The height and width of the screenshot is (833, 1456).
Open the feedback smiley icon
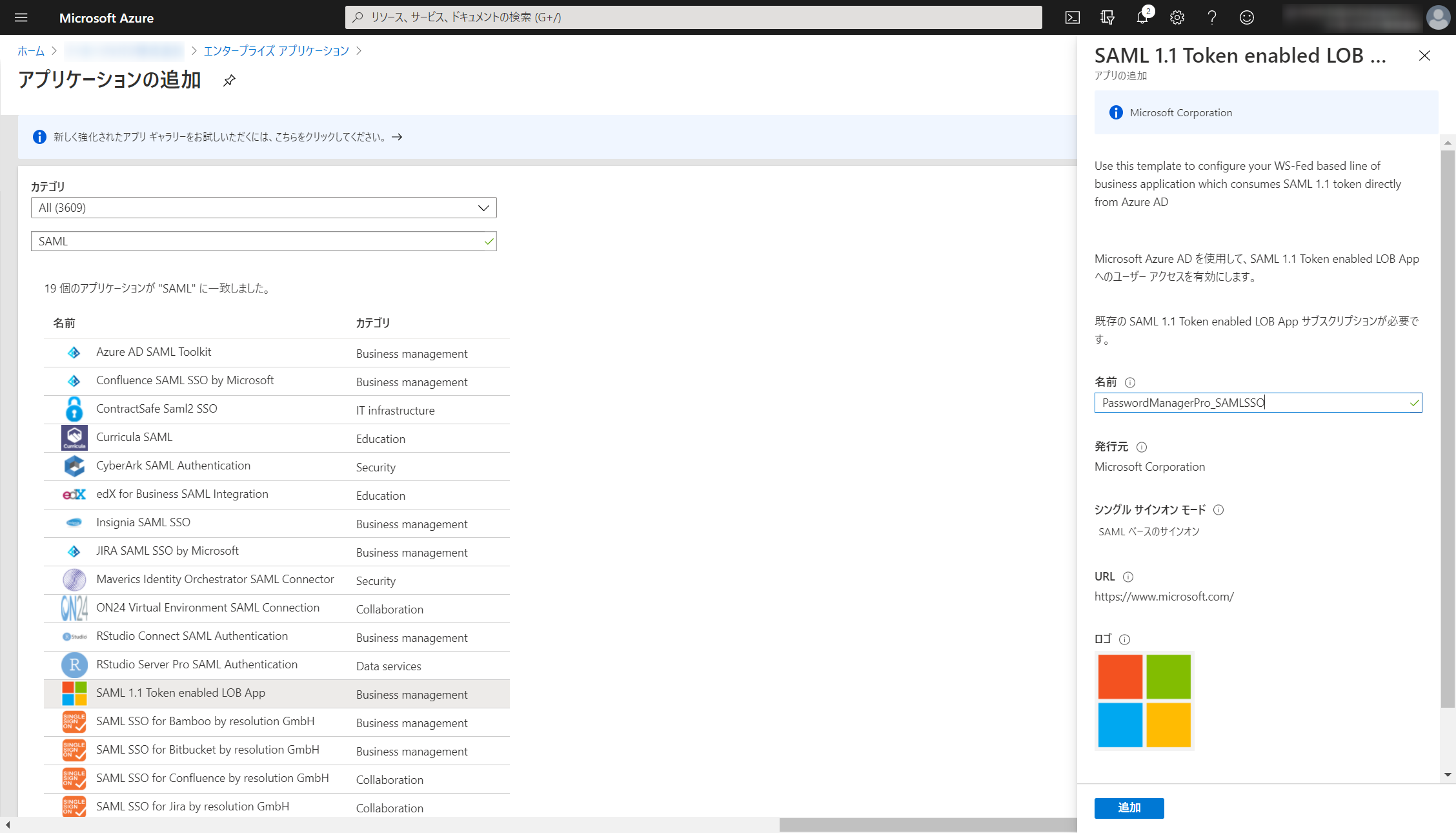tap(1247, 17)
